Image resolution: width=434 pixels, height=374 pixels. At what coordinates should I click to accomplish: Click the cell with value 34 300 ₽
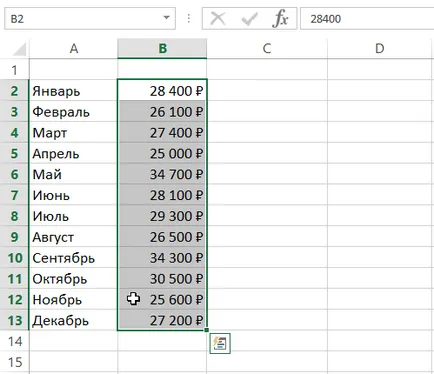pos(162,258)
